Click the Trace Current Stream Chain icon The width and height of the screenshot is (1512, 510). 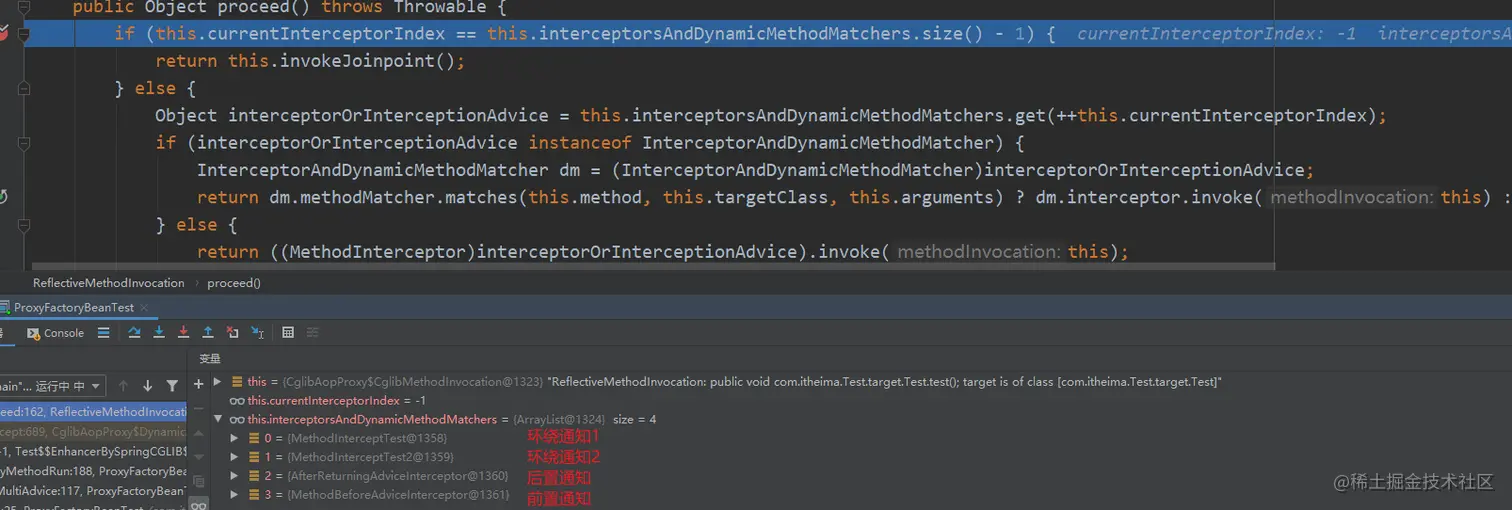click(312, 333)
